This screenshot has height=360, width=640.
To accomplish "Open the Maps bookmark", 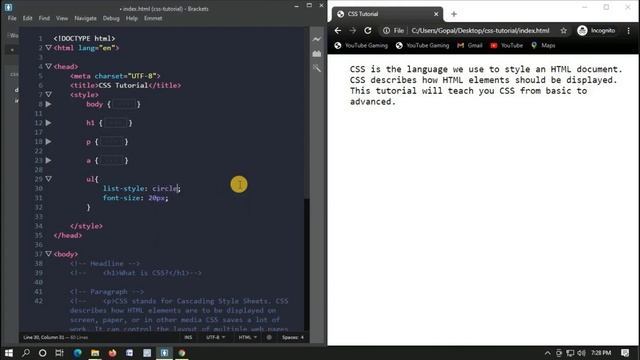I will [x=543, y=46].
